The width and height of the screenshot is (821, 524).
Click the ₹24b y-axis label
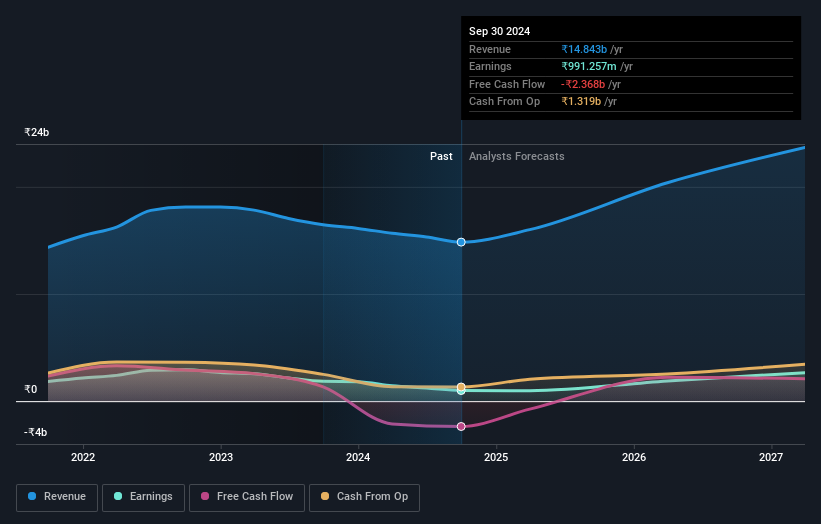tap(37, 132)
